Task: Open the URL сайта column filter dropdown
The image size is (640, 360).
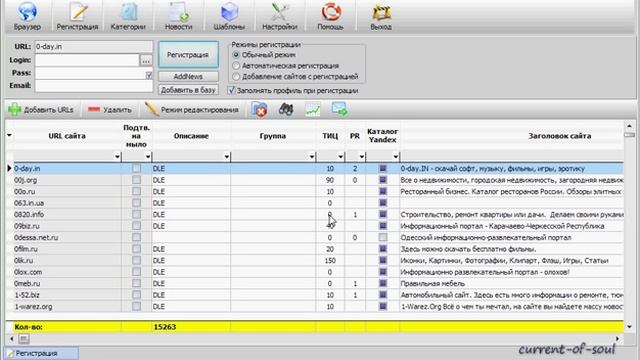Action: coord(117,157)
